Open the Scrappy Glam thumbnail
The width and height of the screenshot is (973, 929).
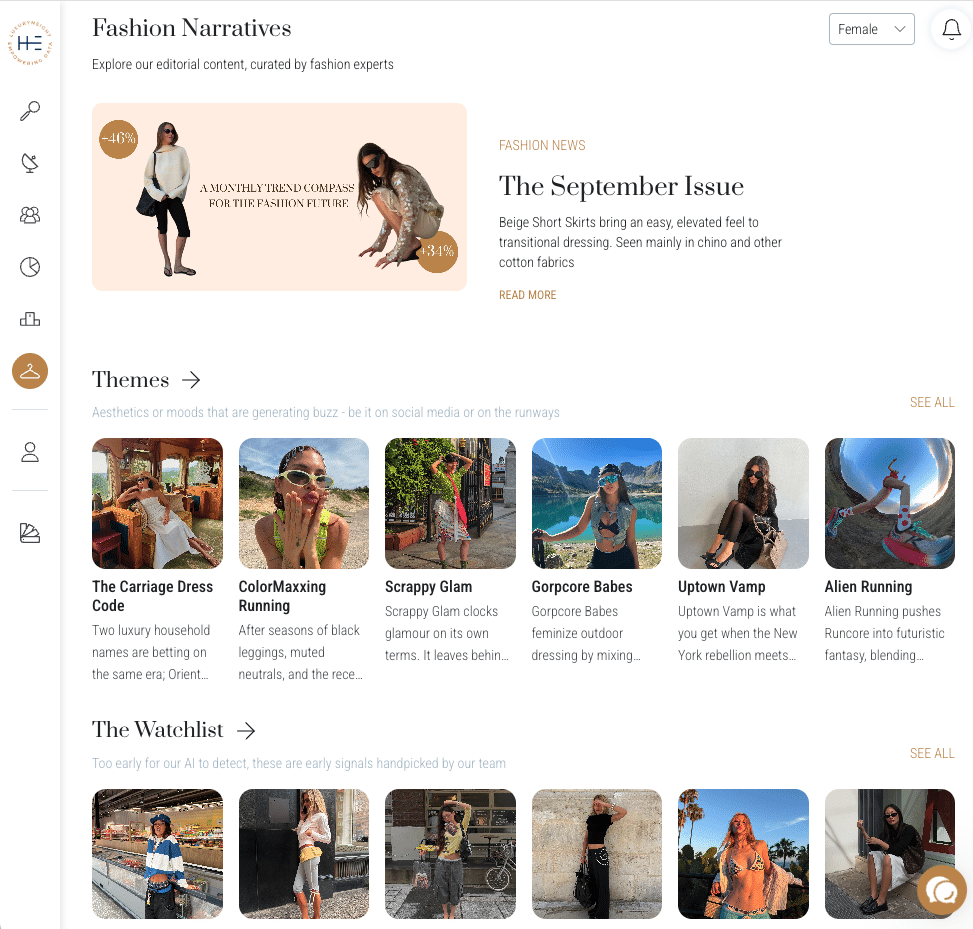click(x=450, y=503)
